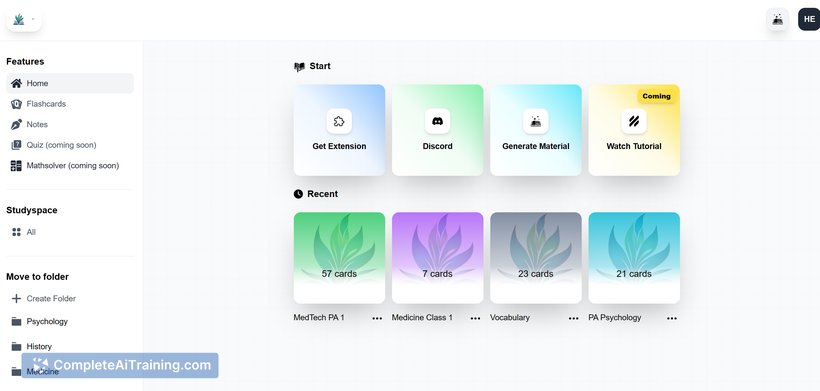The height and width of the screenshot is (391, 820).
Task: Click the puzzle-piece Get Extension icon
Action: point(339,121)
